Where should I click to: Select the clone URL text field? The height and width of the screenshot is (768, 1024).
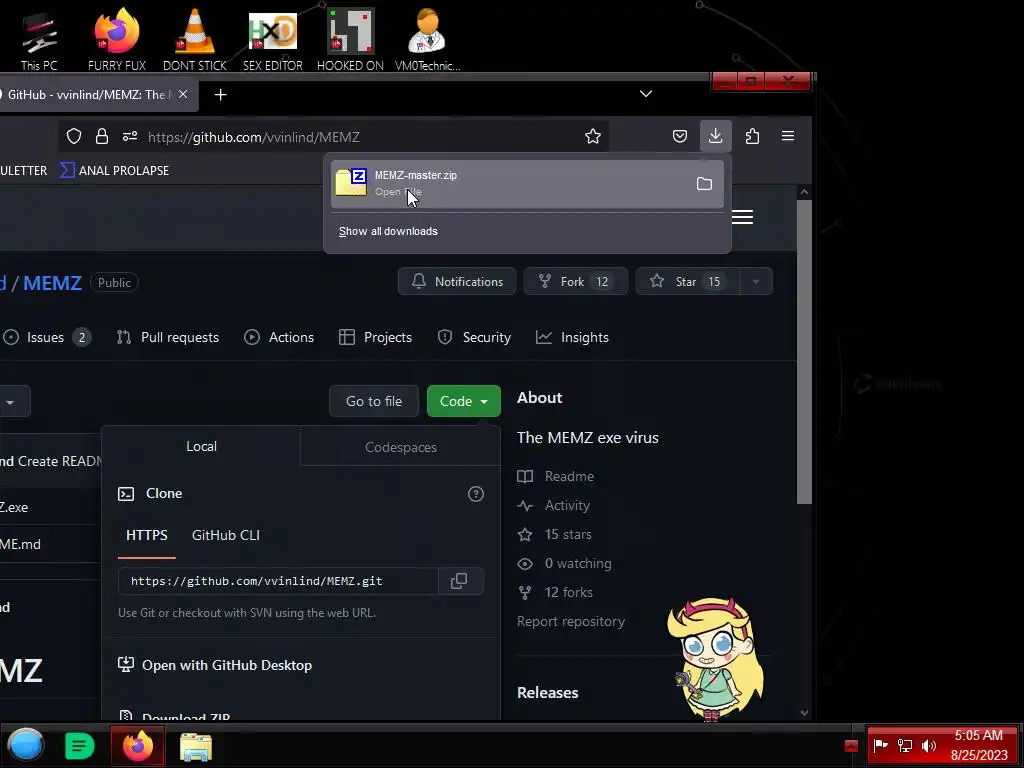278,581
